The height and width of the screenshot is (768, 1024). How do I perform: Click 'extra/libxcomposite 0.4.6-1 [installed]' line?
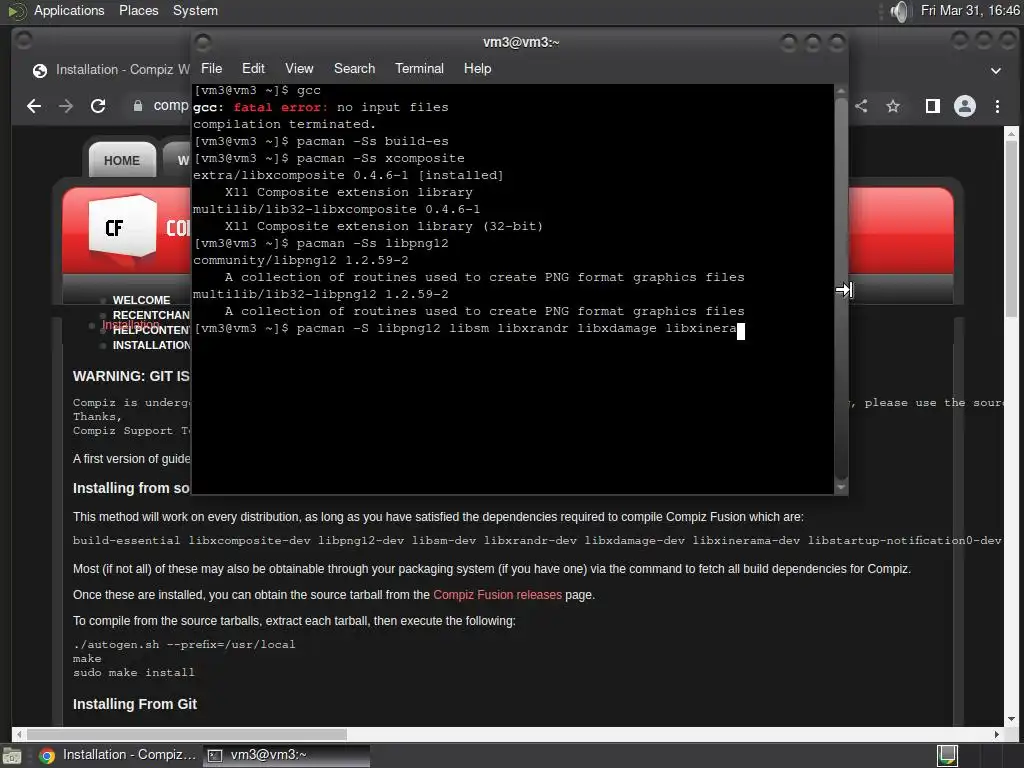click(348, 176)
